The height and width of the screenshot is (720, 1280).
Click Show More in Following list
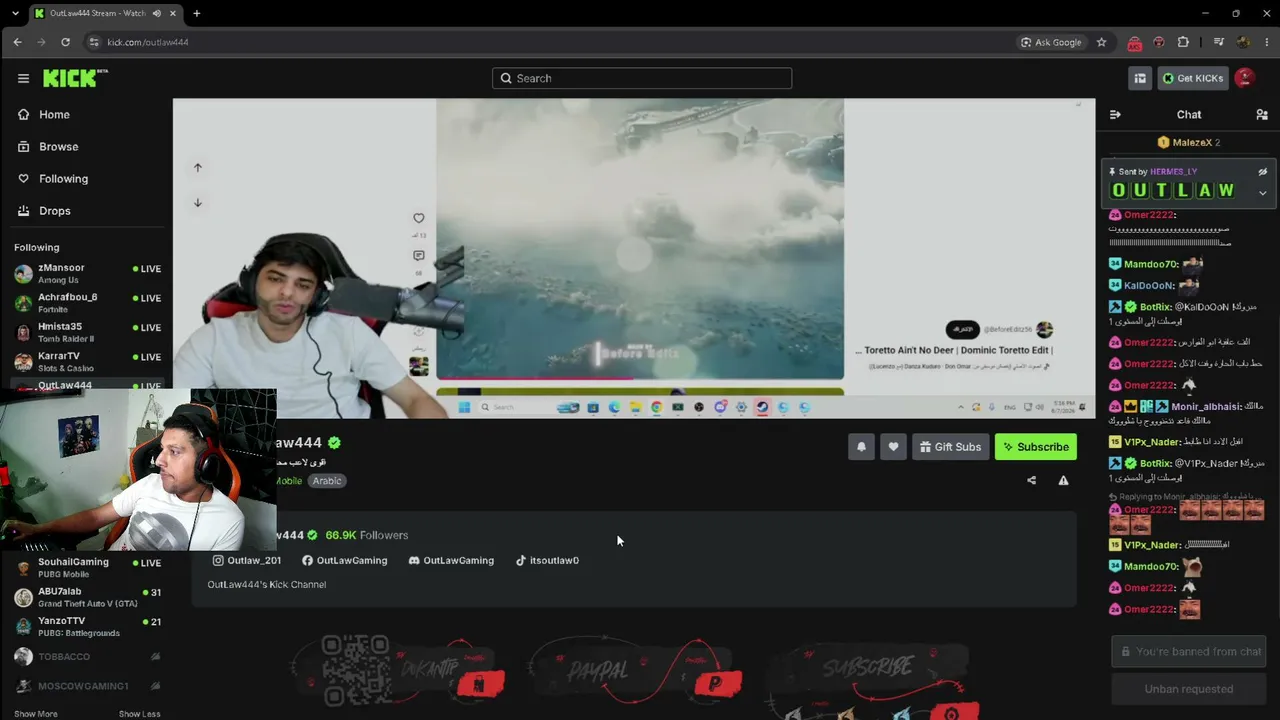[35, 714]
